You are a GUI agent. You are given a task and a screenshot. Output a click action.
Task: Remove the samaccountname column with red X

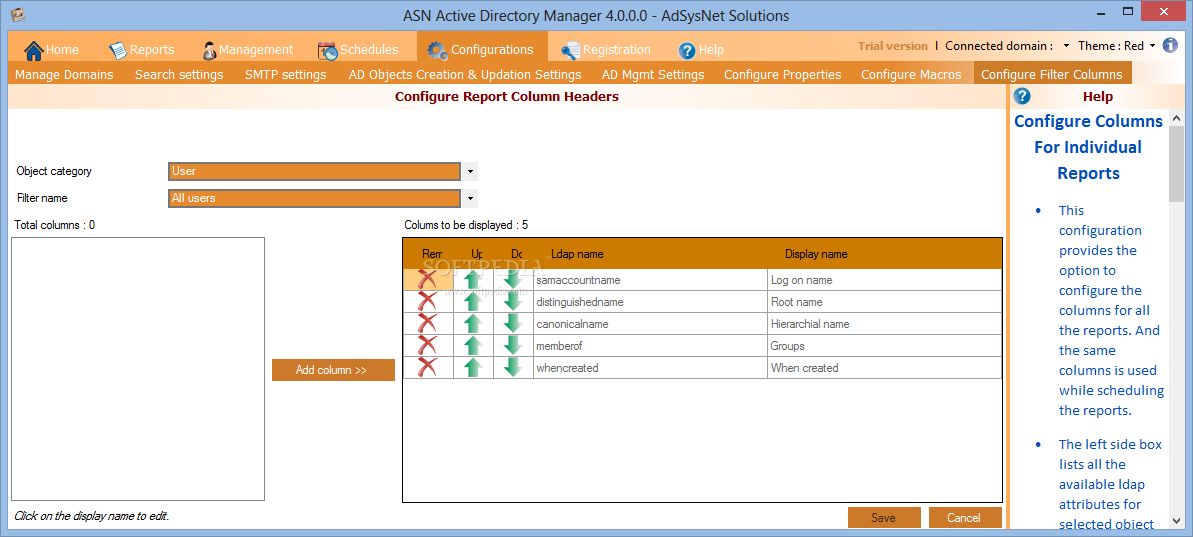428,280
